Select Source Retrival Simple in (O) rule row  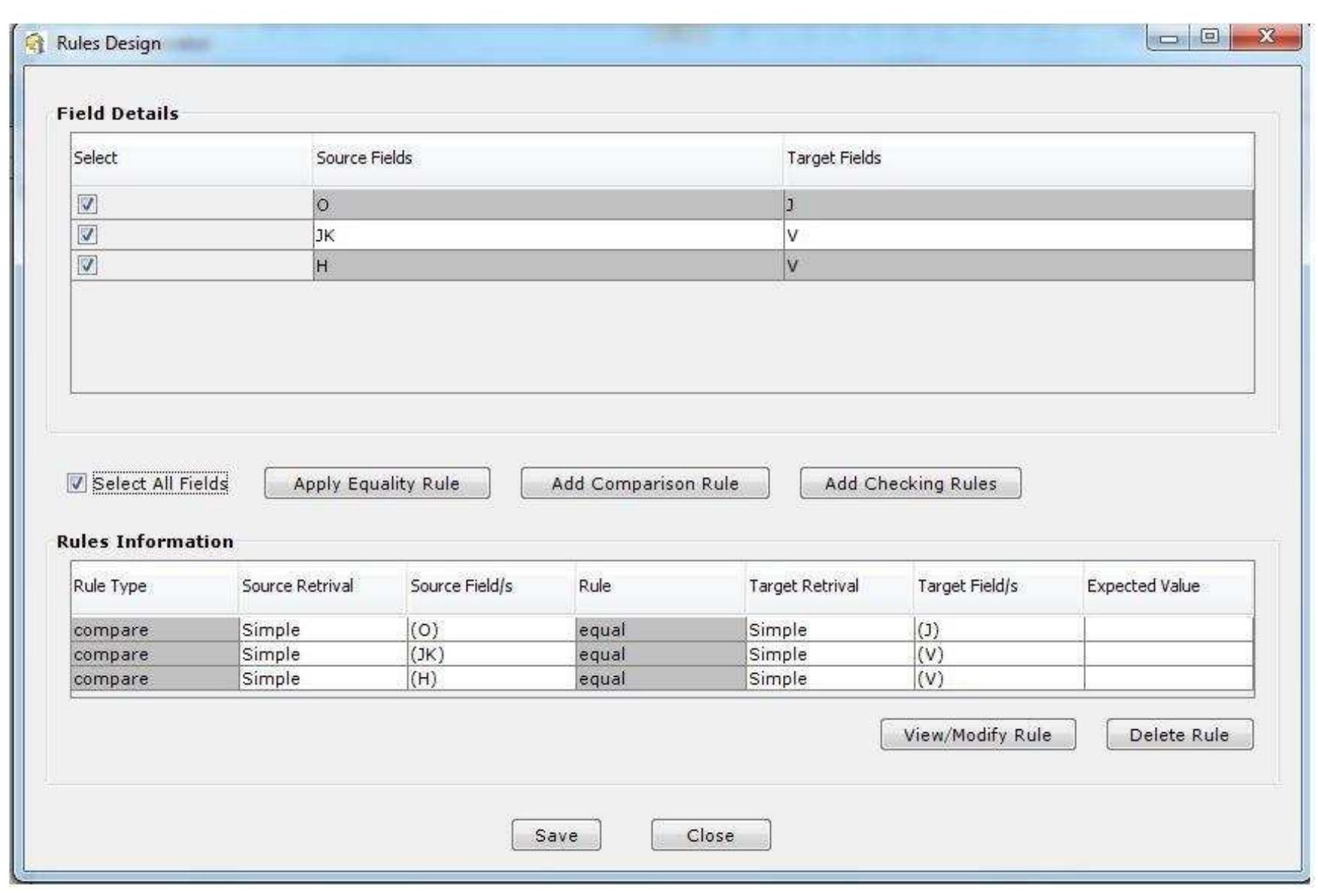click(322, 629)
